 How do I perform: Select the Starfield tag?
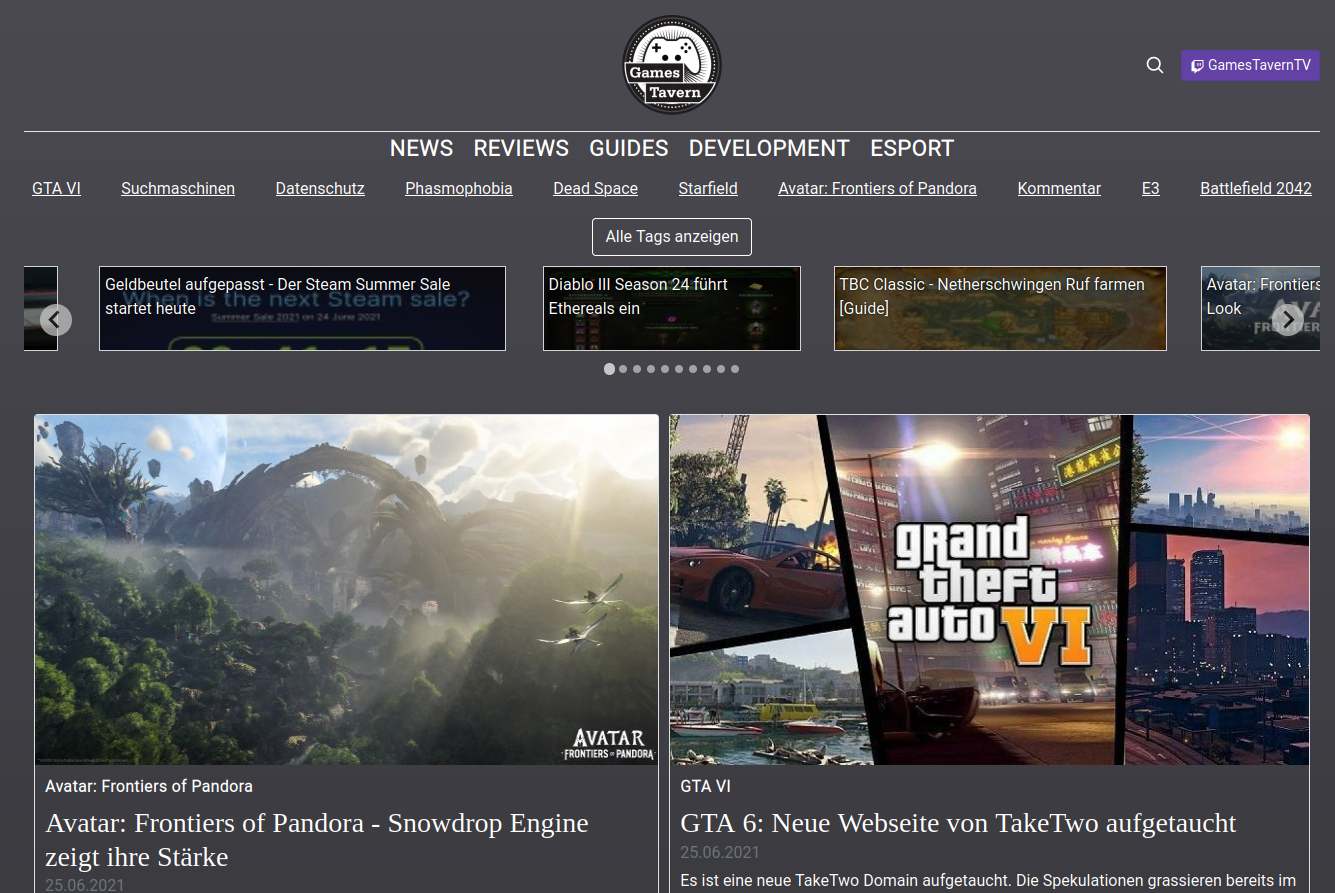coord(708,188)
